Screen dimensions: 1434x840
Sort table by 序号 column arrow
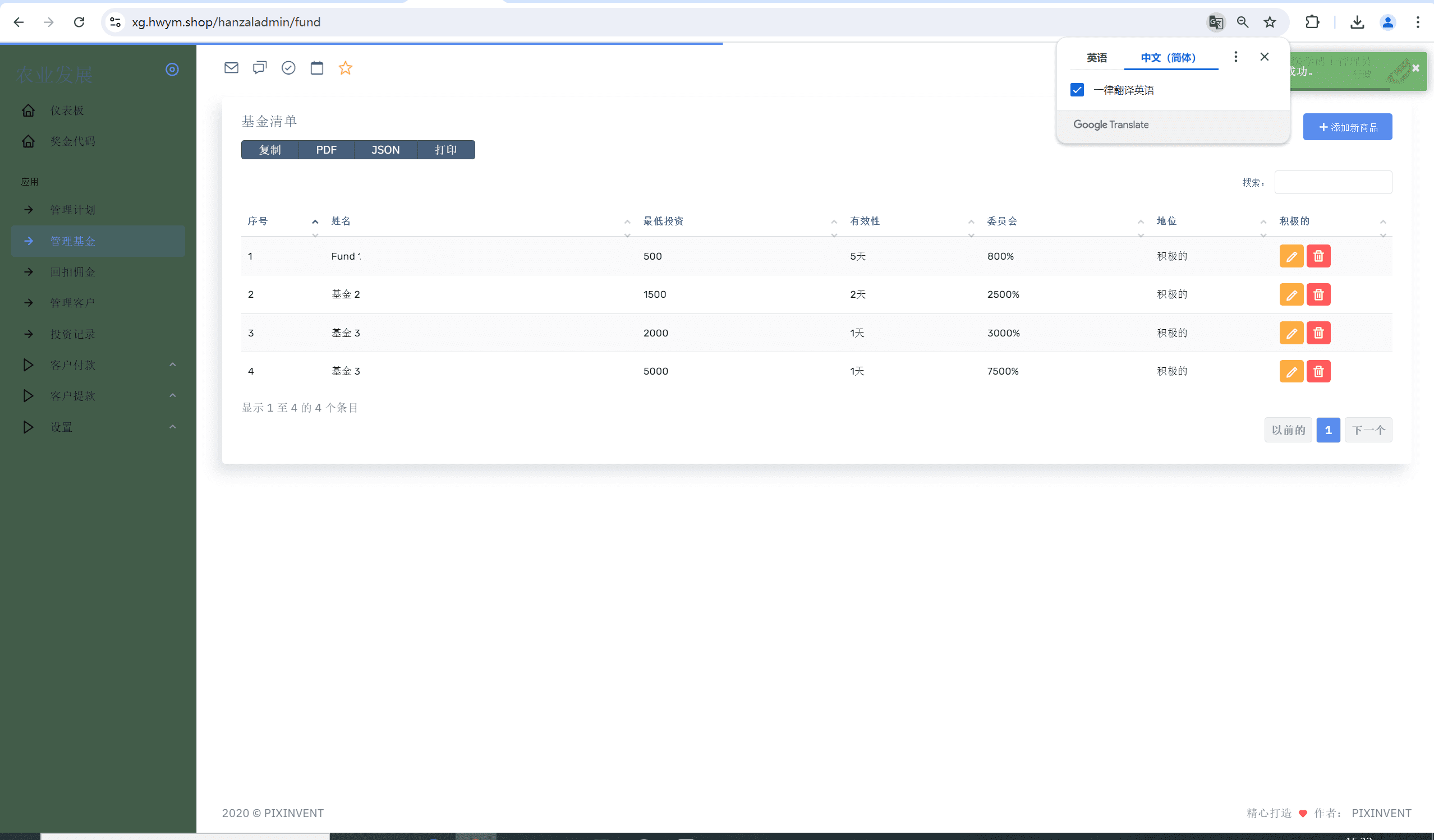point(315,222)
